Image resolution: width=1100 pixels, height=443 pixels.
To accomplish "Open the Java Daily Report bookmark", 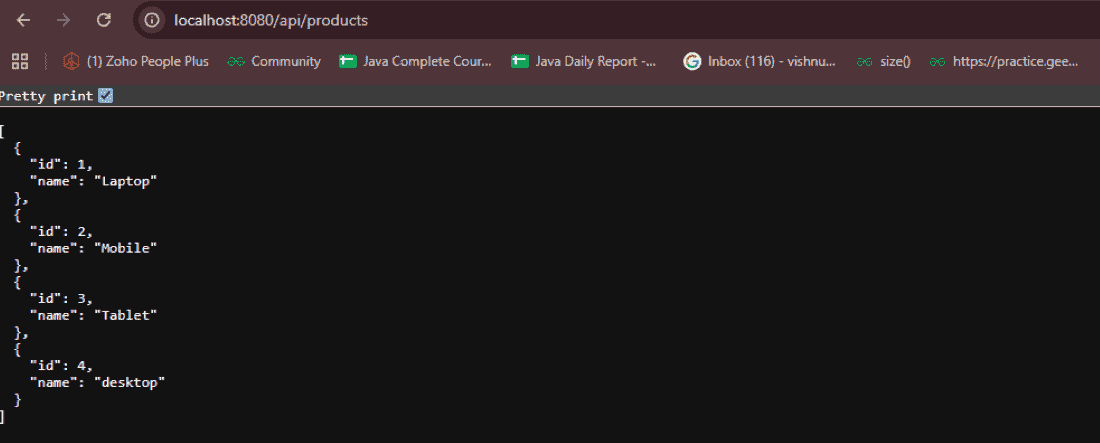I will coord(584,61).
